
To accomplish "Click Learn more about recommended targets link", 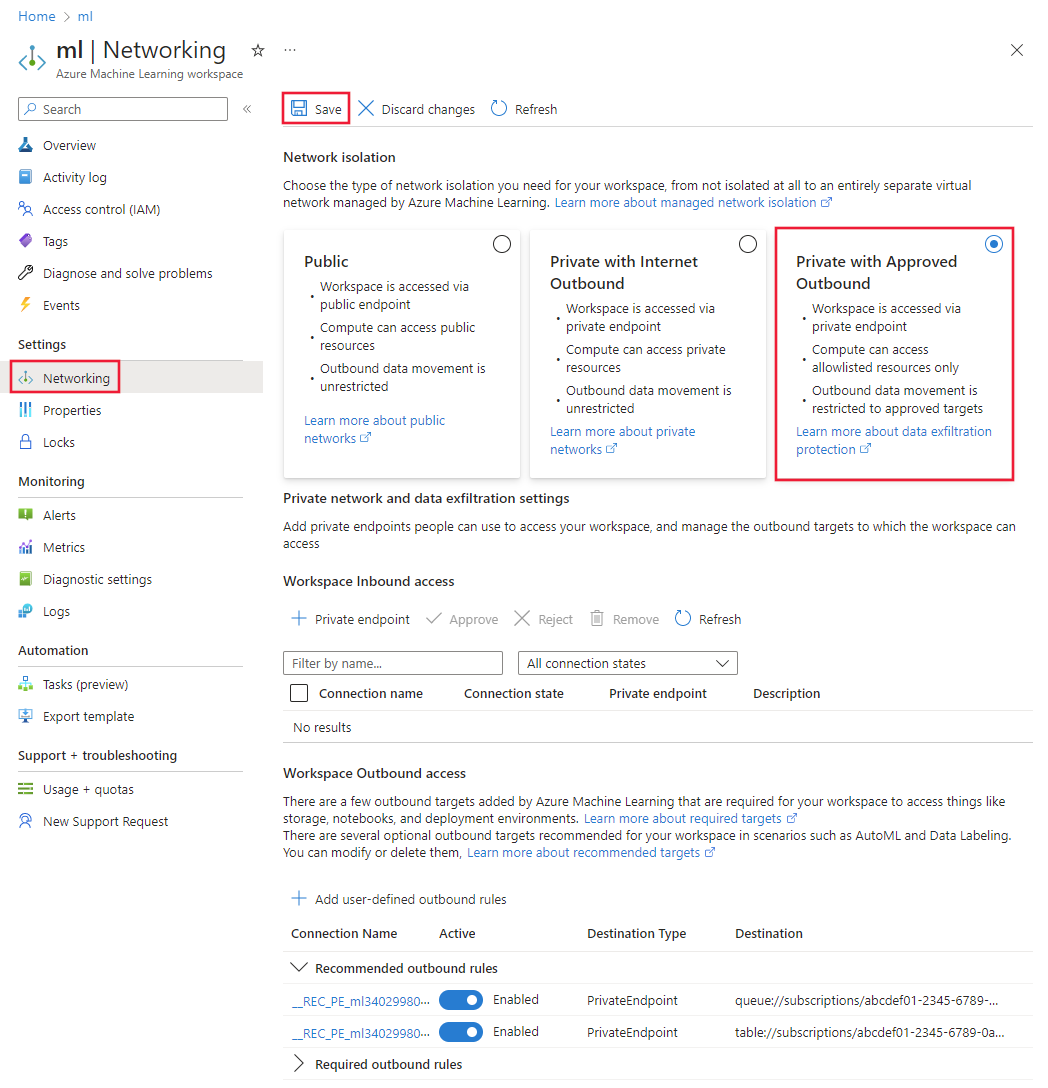I will point(591,852).
